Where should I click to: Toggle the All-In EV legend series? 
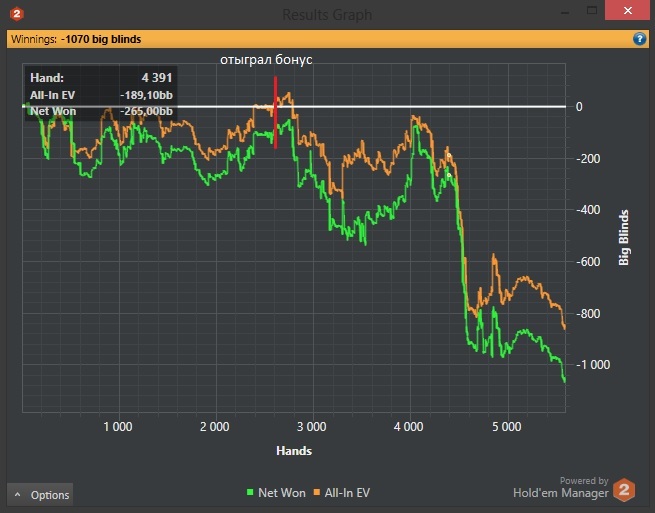(342, 493)
